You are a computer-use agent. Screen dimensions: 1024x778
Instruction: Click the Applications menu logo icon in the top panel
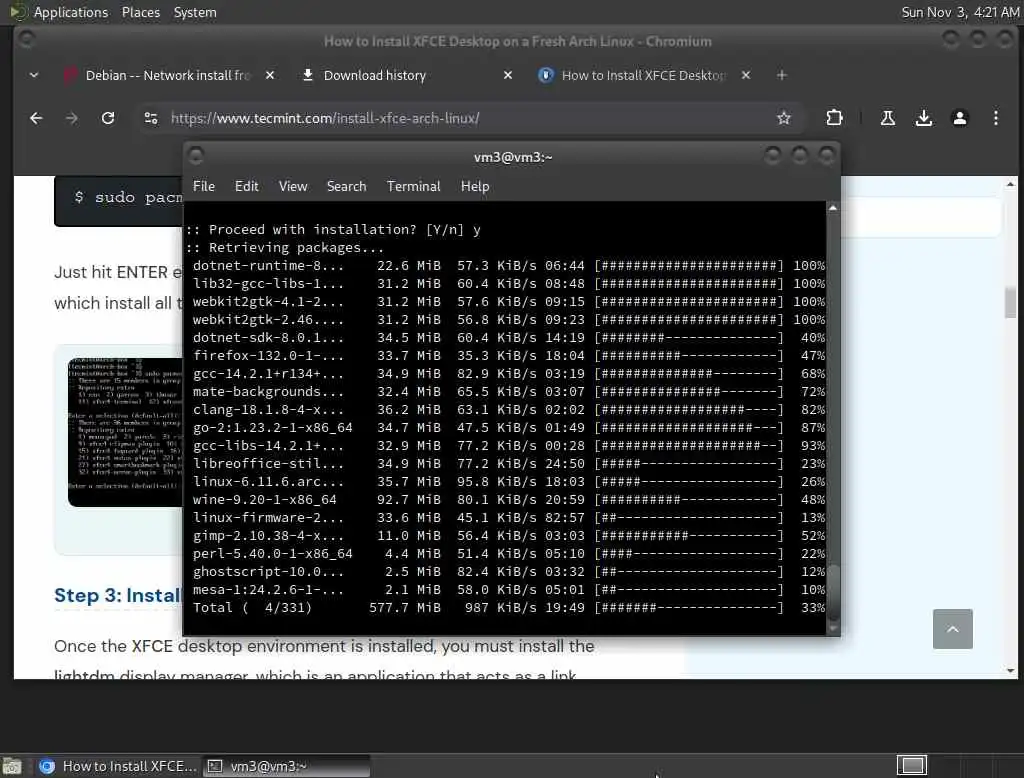18,12
